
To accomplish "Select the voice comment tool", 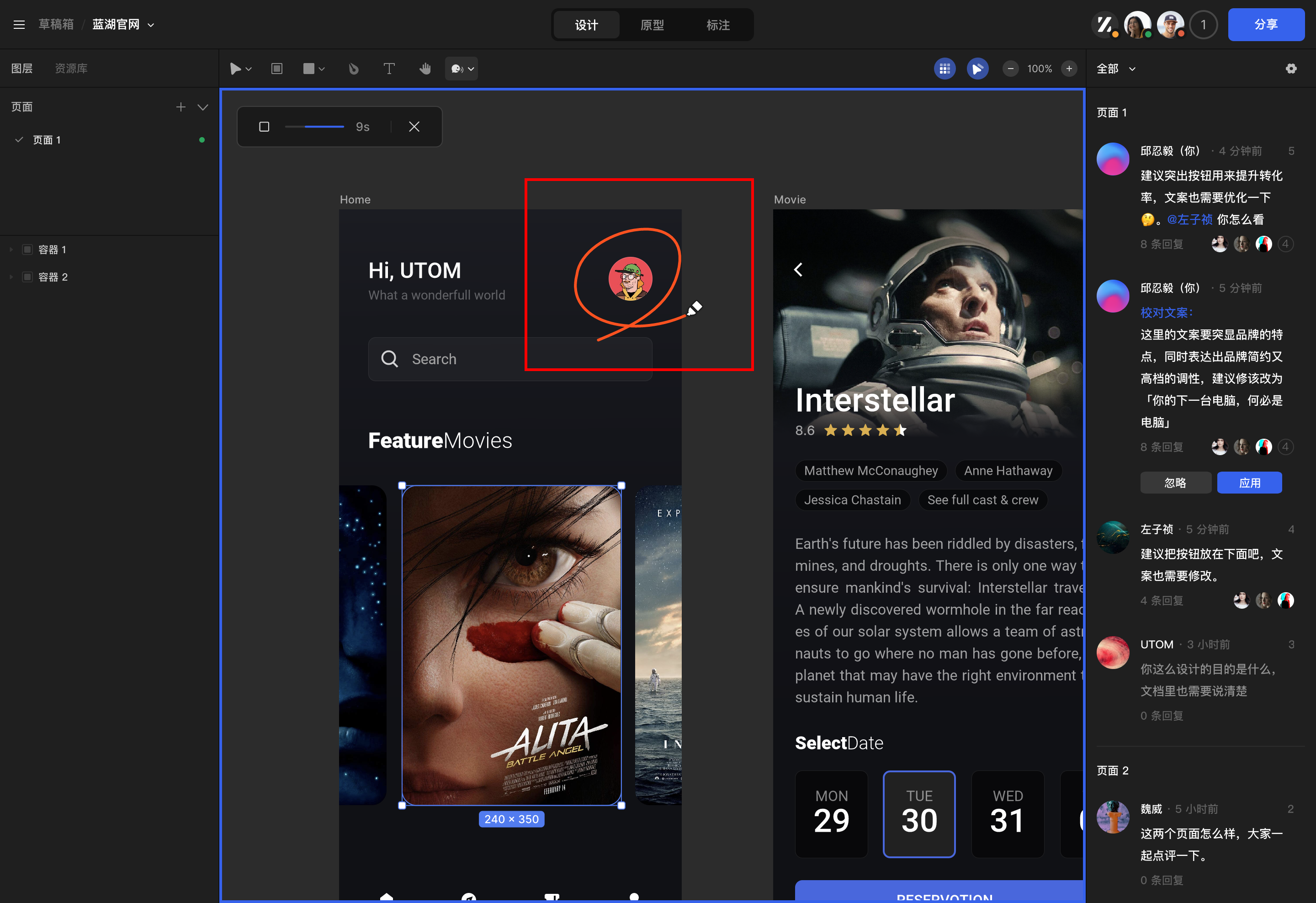I will pos(456,69).
